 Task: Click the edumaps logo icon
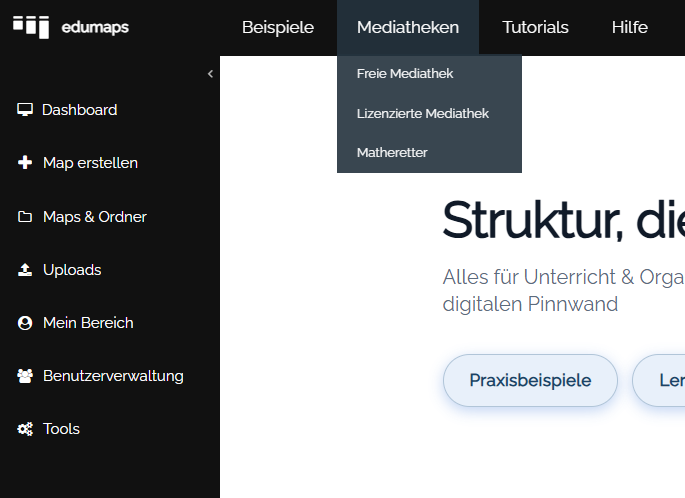[x=31, y=27]
